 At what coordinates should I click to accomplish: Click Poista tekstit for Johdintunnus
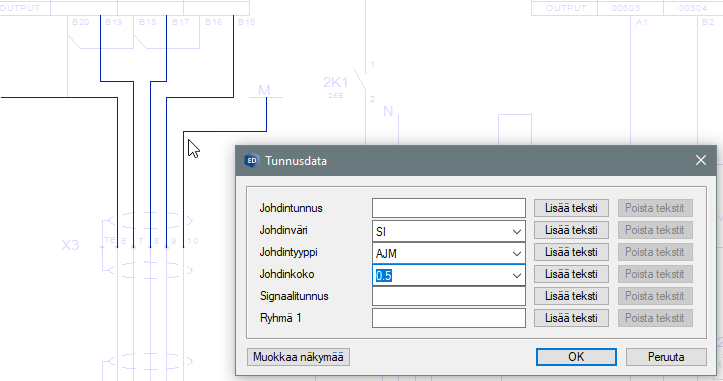pyautogui.click(x=655, y=208)
